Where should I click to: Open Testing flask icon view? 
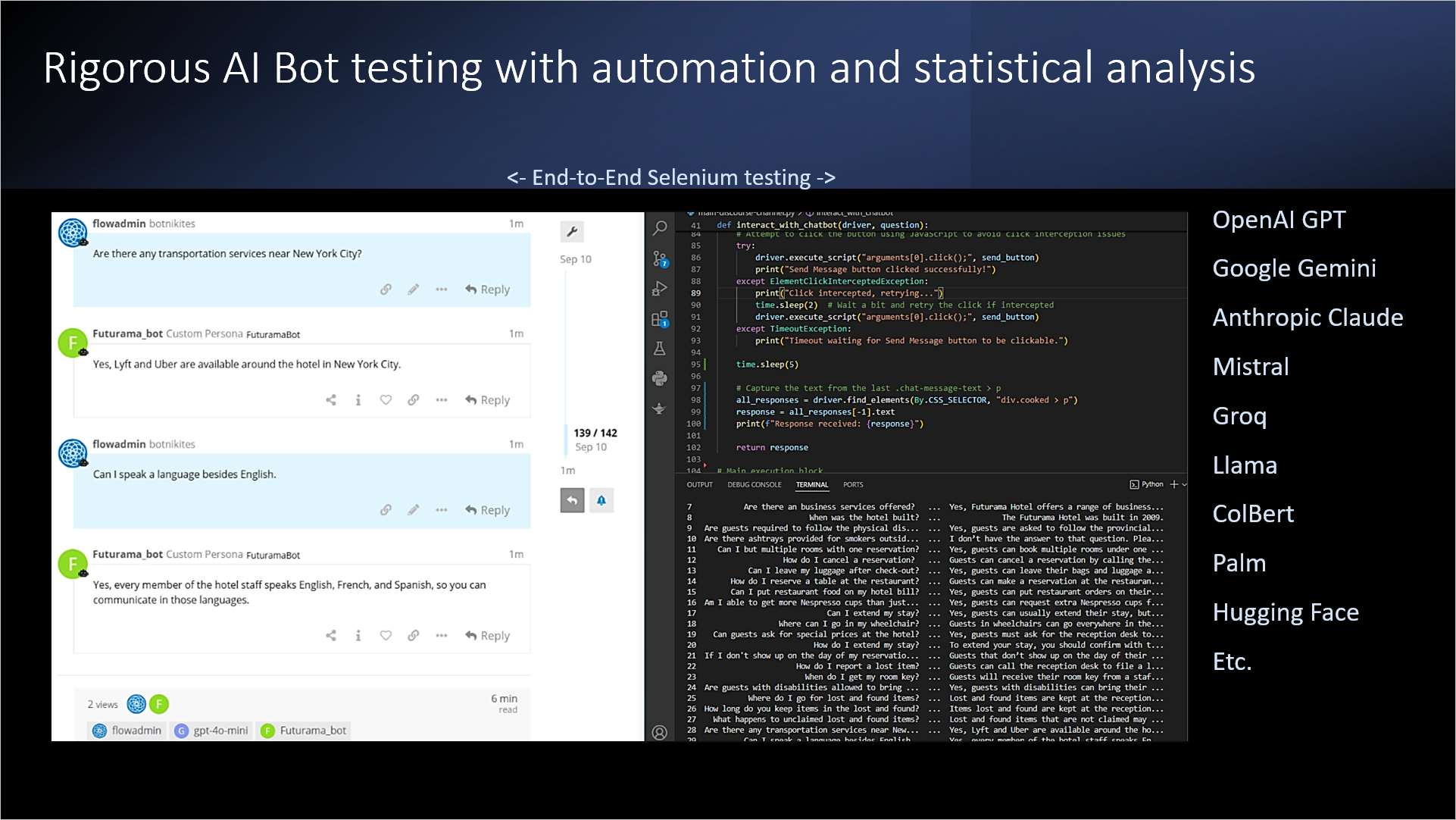click(660, 349)
